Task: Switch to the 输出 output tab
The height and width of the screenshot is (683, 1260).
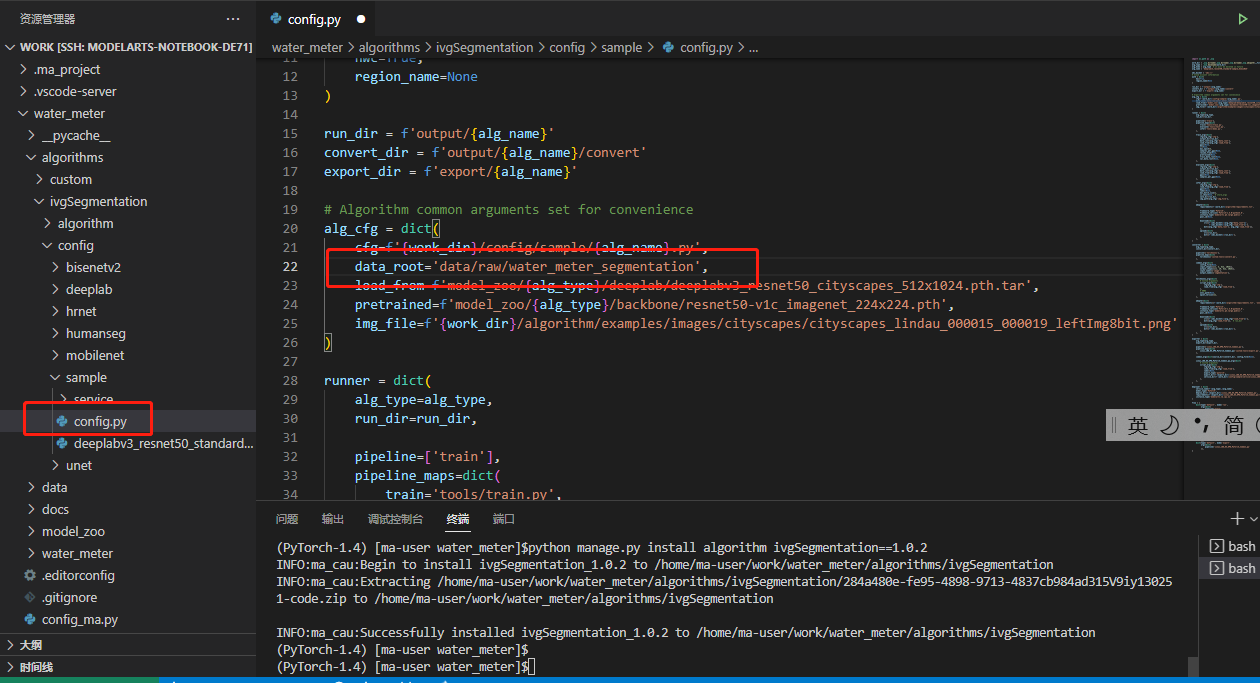Action: point(332,519)
